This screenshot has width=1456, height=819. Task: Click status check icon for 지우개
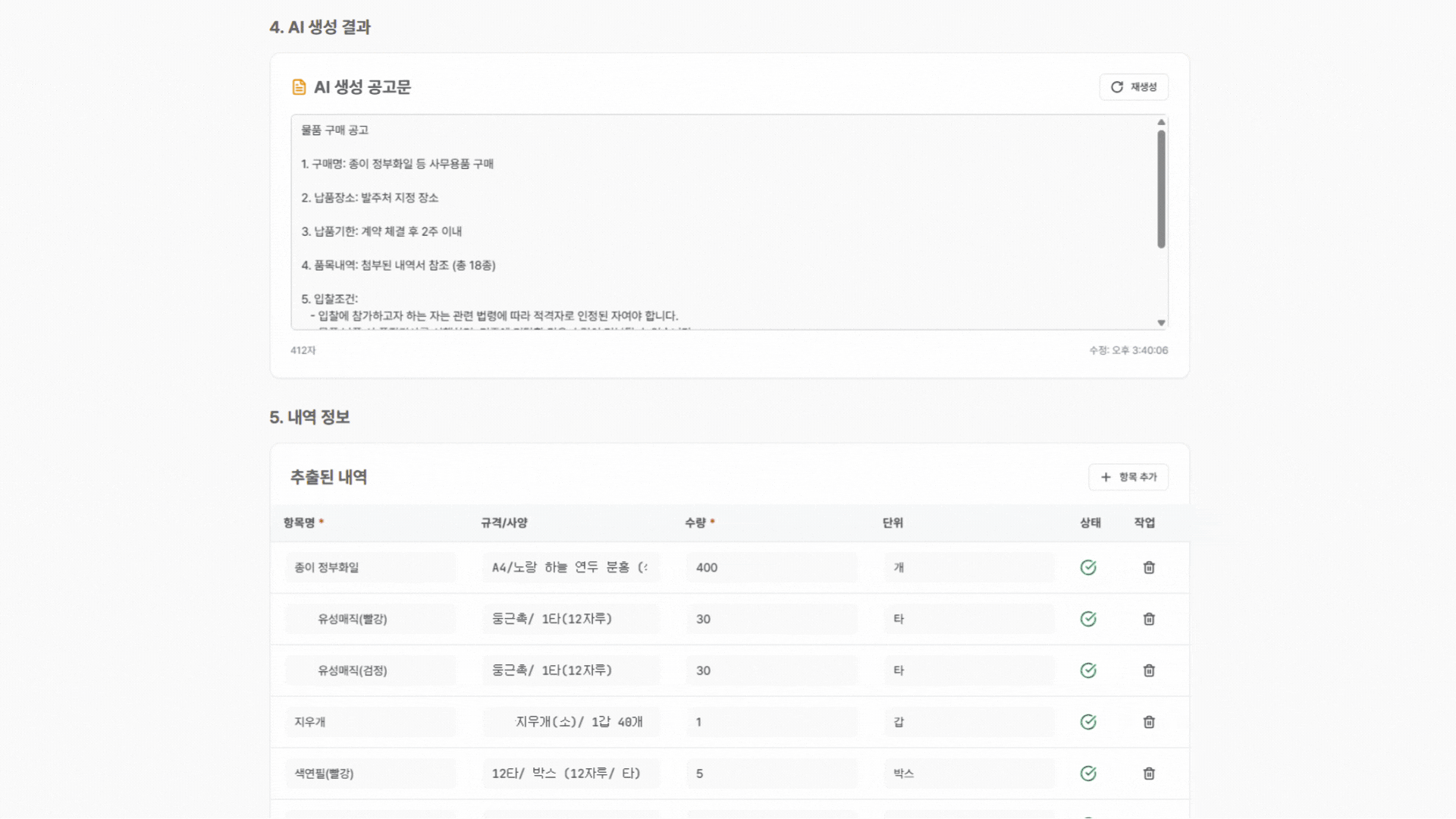tap(1088, 722)
